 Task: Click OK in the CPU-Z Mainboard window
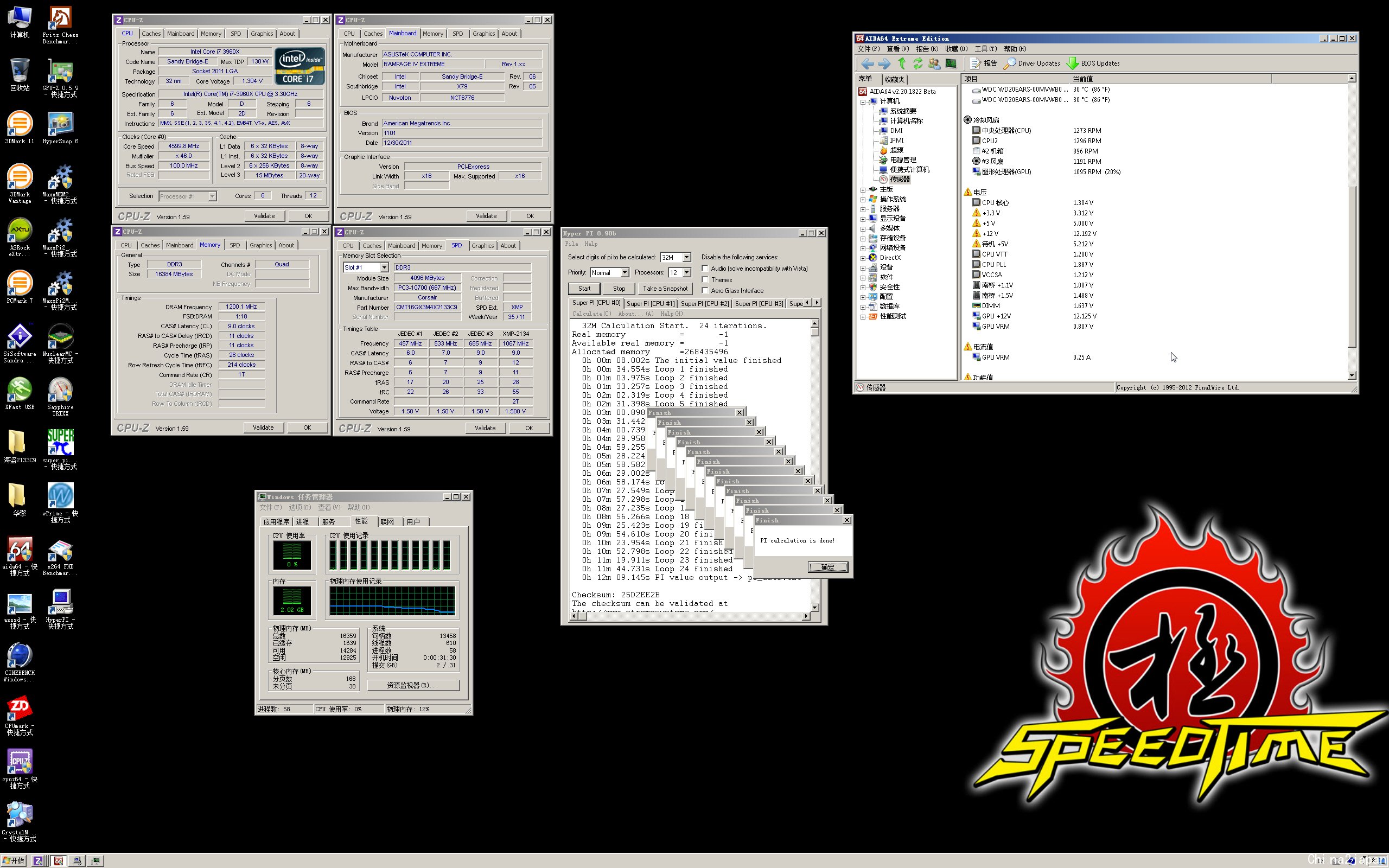point(530,216)
